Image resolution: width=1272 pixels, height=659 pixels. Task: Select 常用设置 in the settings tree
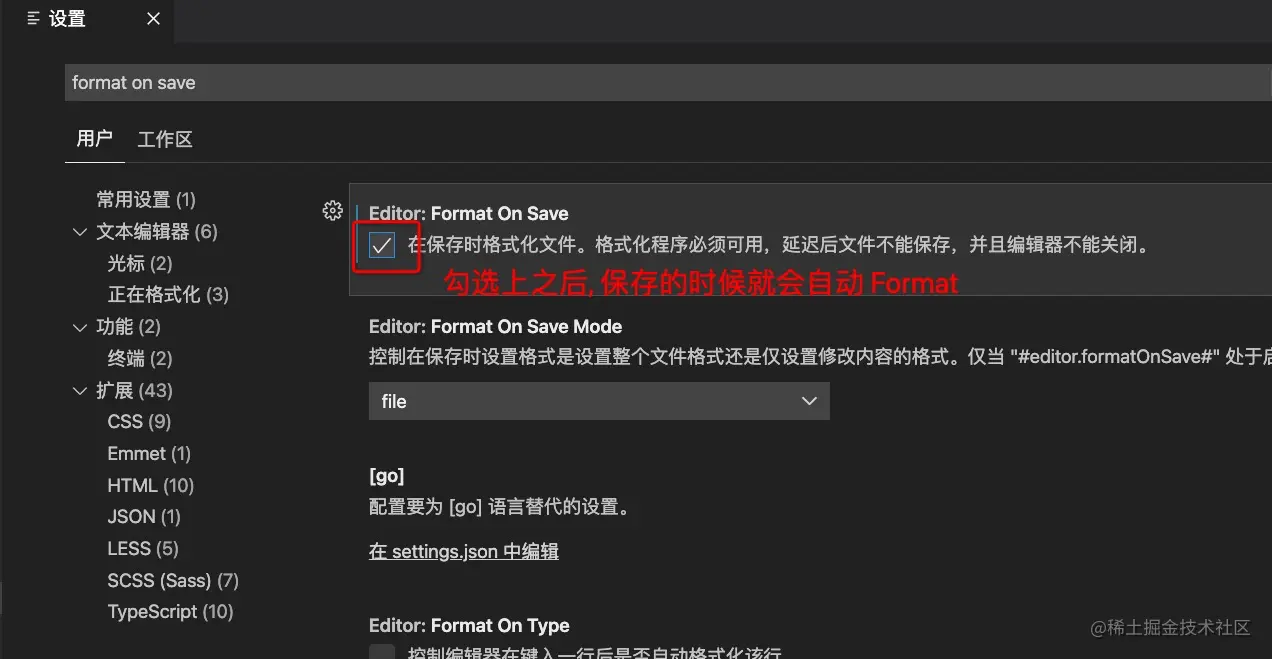tap(146, 200)
